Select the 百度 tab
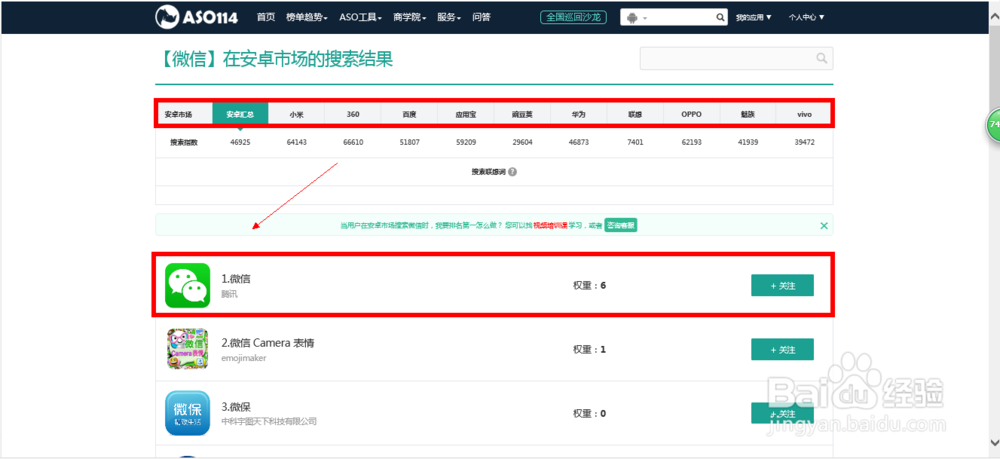 click(x=409, y=115)
